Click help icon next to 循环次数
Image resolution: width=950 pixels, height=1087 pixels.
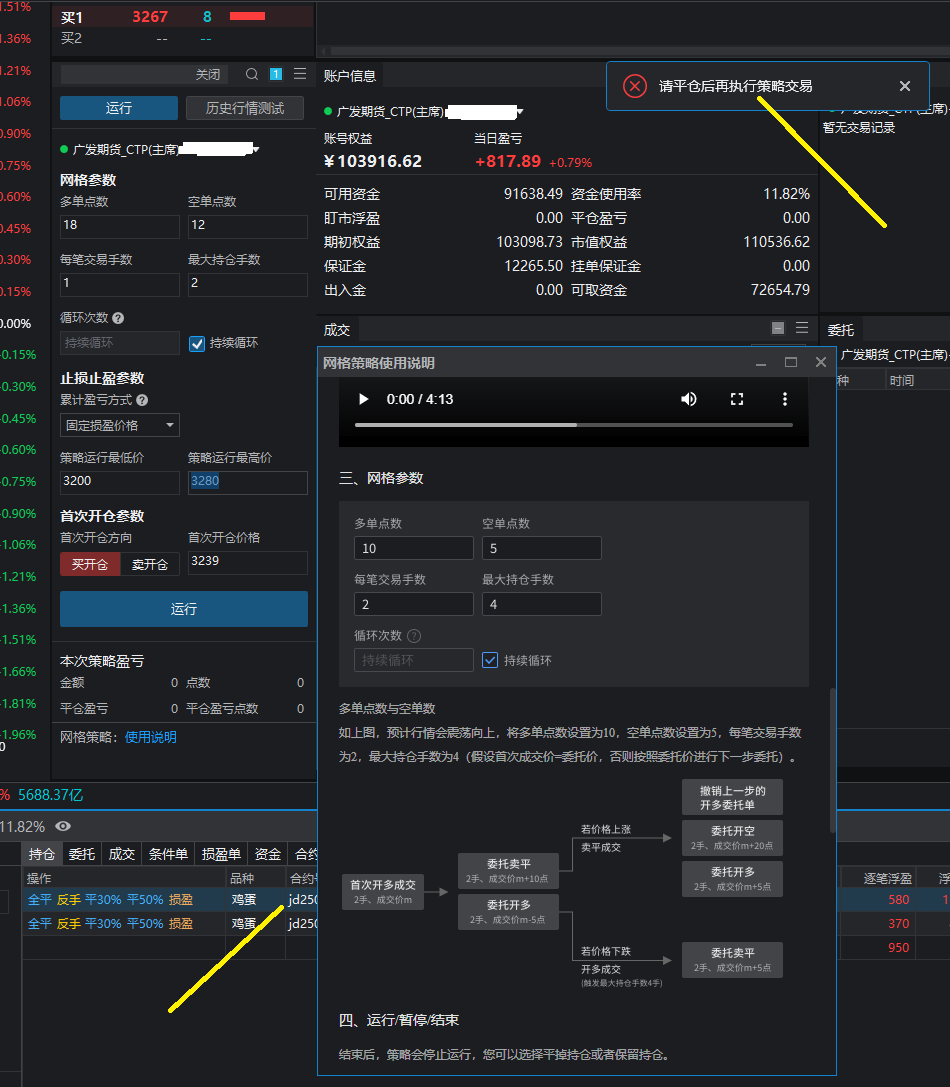[118, 318]
